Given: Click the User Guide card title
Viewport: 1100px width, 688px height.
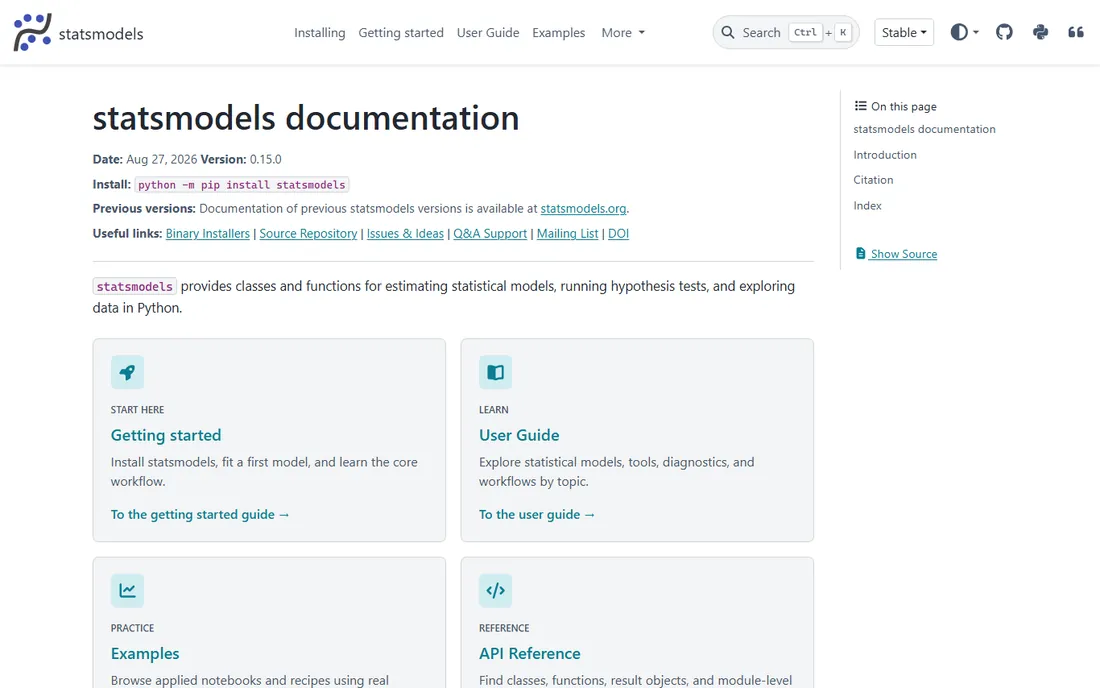Looking at the screenshot, I should (x=519, y=436).
